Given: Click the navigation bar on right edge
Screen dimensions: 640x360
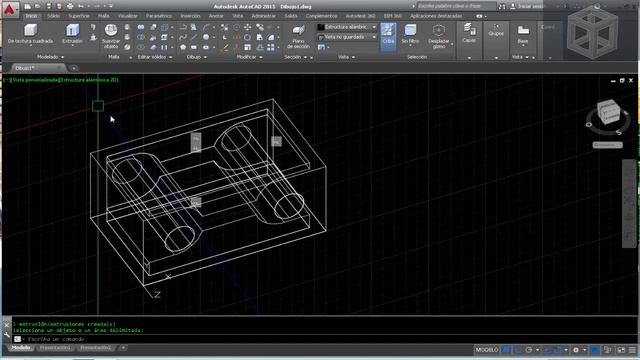Looking at the screenshot, I should (629, 203).
